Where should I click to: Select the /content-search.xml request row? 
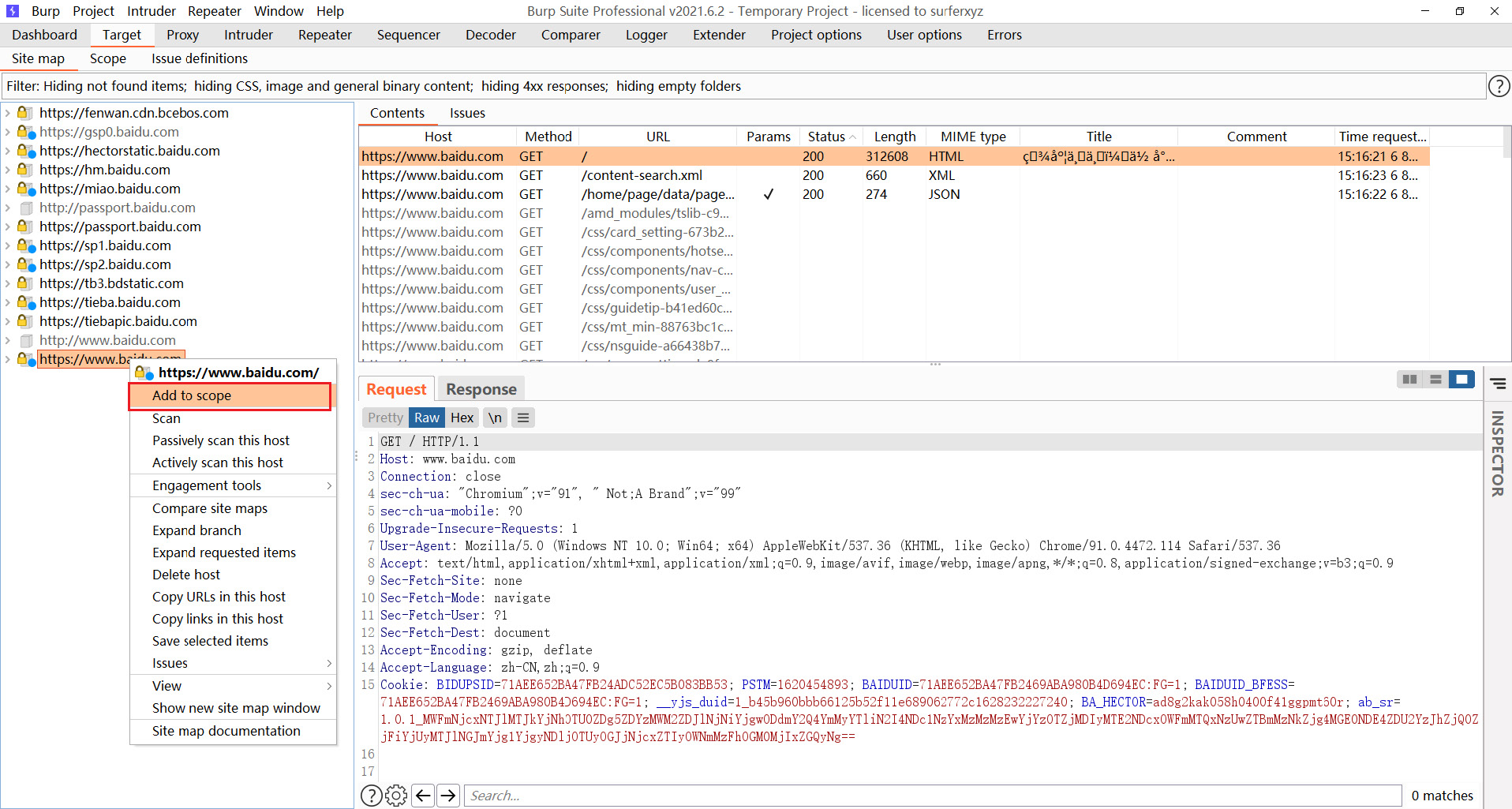point(894,175)
